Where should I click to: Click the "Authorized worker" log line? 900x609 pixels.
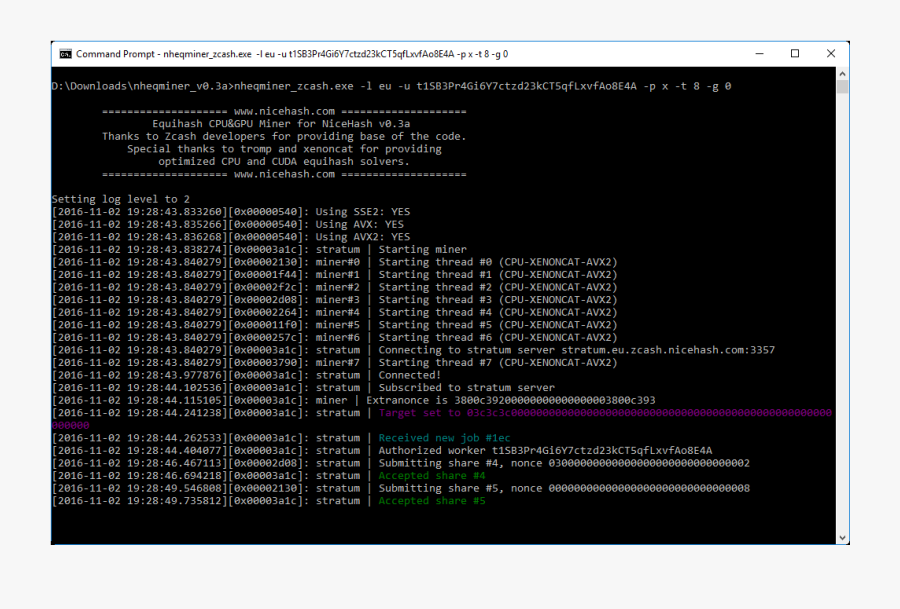click(545, 451)
